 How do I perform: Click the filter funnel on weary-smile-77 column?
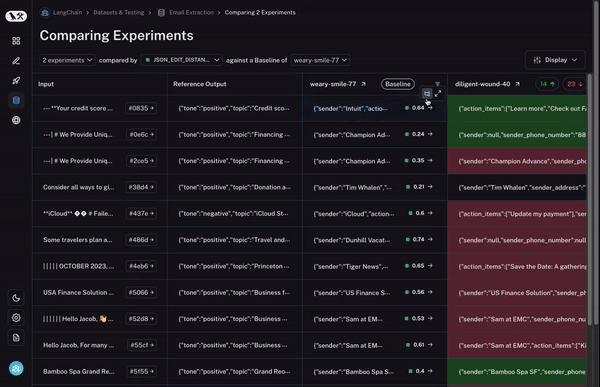pos(437,84)
